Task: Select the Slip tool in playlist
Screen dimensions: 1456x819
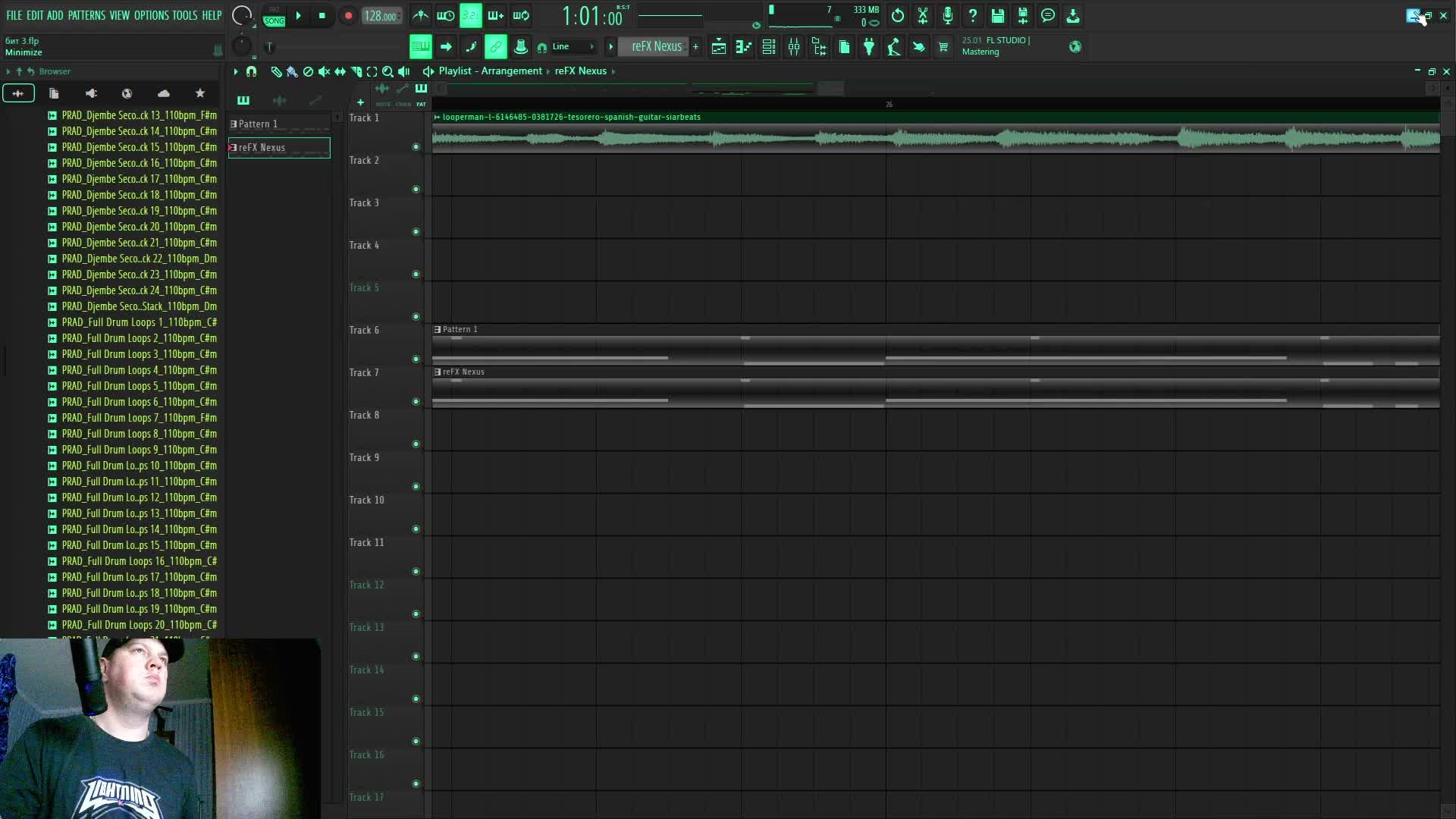Action: click(340, 71)
